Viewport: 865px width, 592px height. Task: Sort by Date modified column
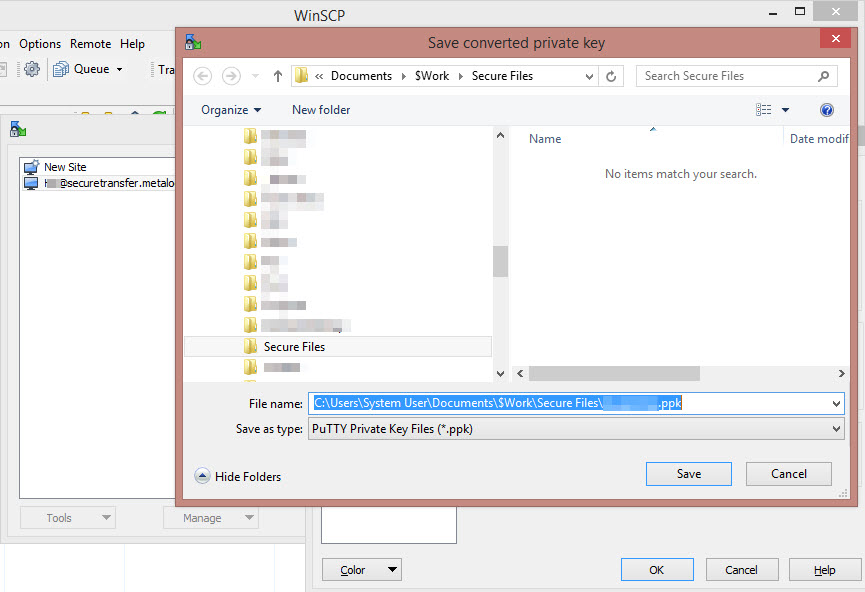819,139
